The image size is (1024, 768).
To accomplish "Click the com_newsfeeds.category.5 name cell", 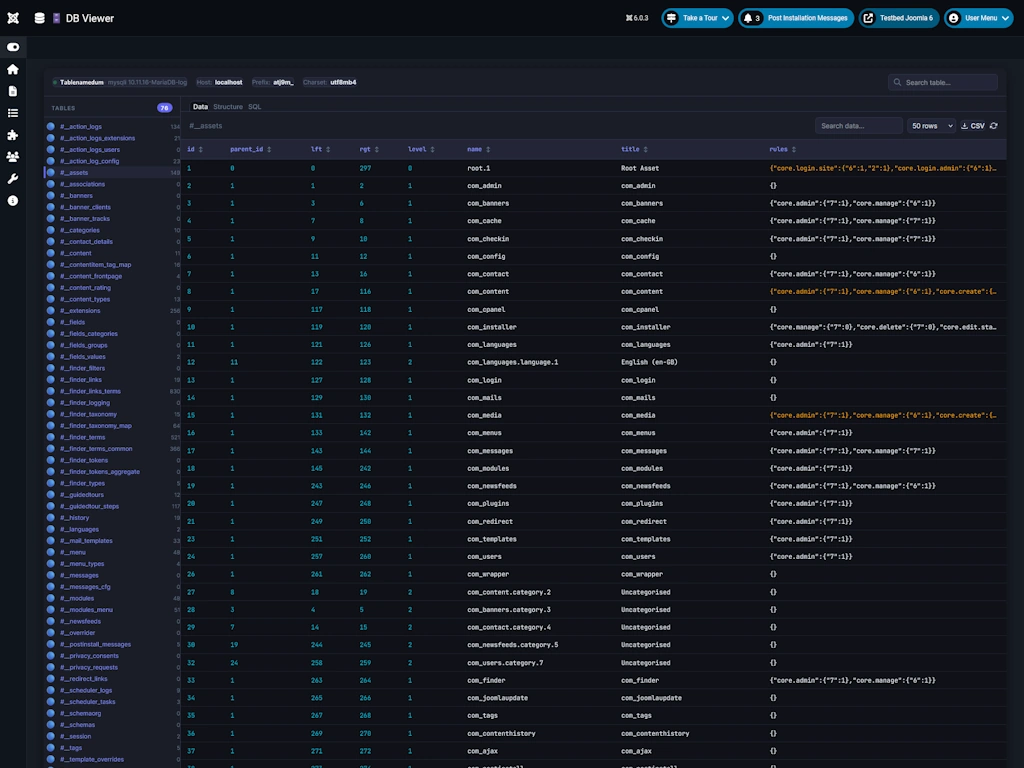I will (x=513, y=645).
